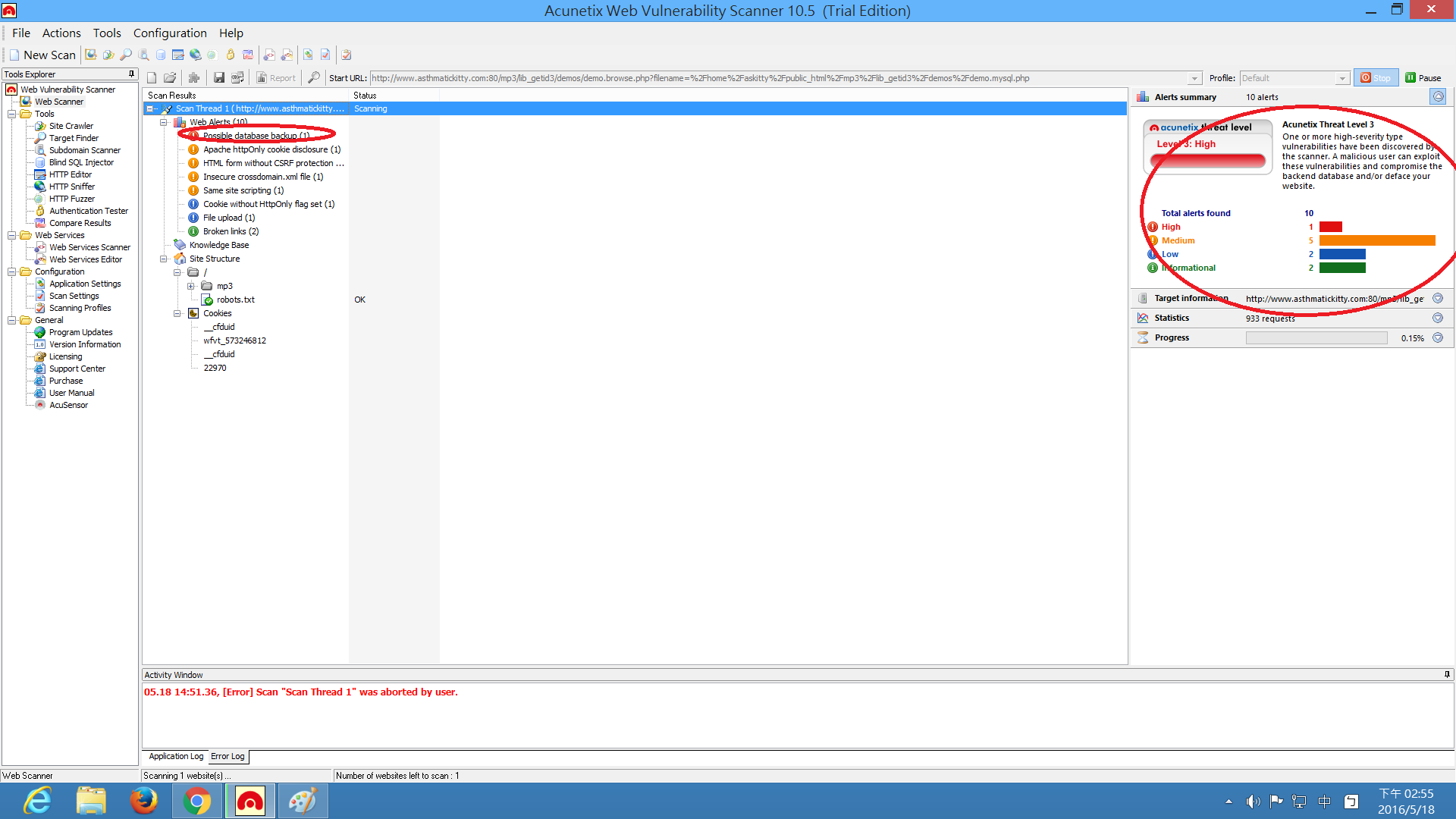The image size is (1456, 819).
Task: Open HTTP Sniffer globe toolbar icon
Action: coord(196,55)
